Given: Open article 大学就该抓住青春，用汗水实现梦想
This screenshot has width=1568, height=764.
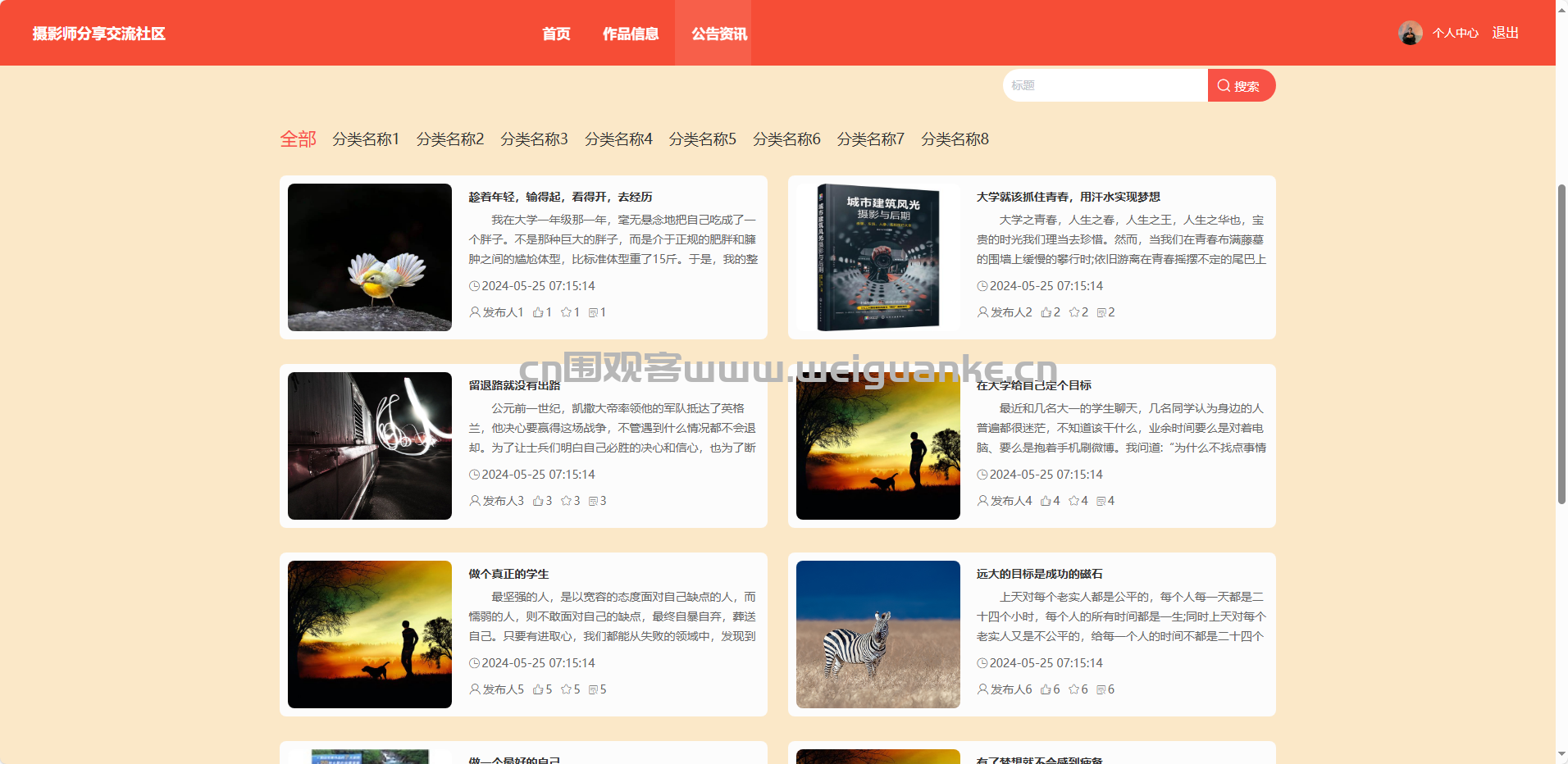Looking at the screenshot, I should 1069,197.
